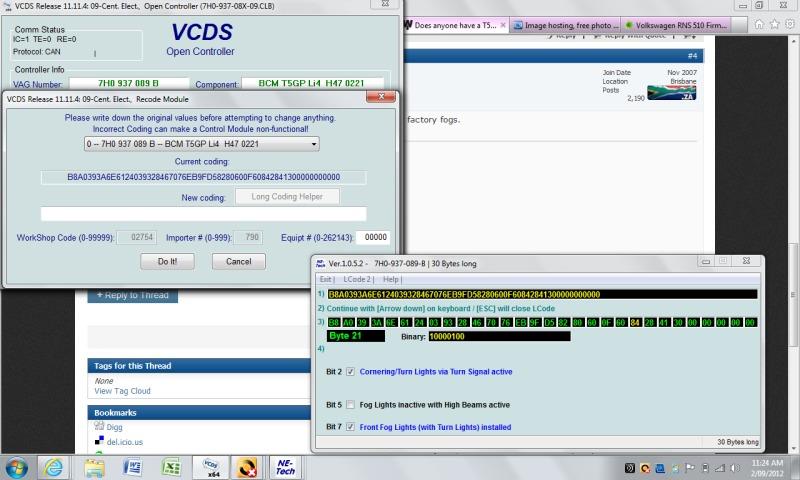Click the orange app taskbar icon with red X
Viewport: 800px width, 480px height.
coord(247,467)
